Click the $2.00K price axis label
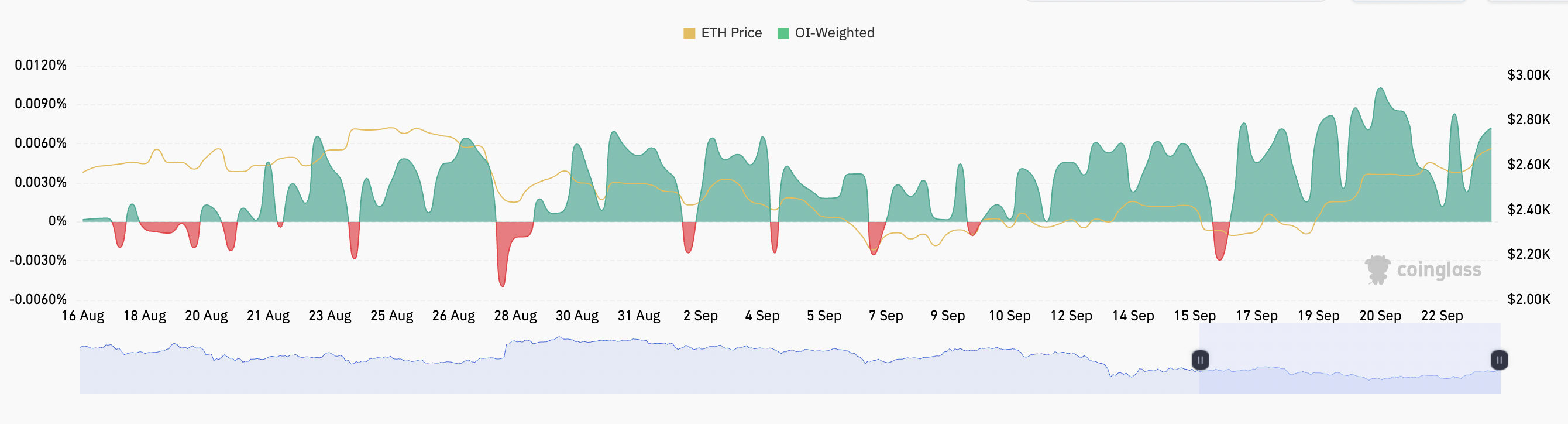This screenshot has height=424, width=1568. (1528, 299)
